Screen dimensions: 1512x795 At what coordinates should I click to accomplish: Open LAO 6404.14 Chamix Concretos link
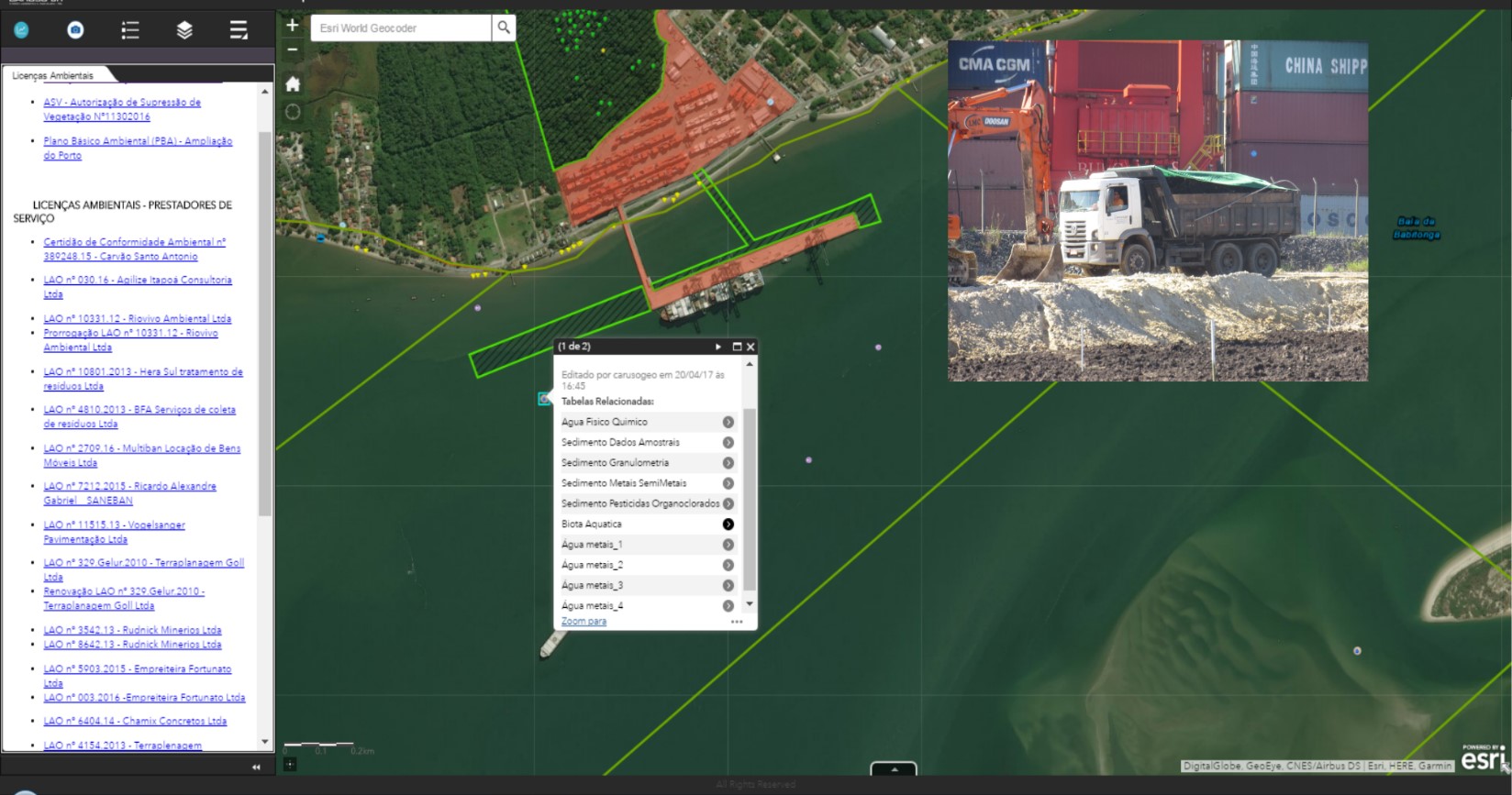click(135, 721)
